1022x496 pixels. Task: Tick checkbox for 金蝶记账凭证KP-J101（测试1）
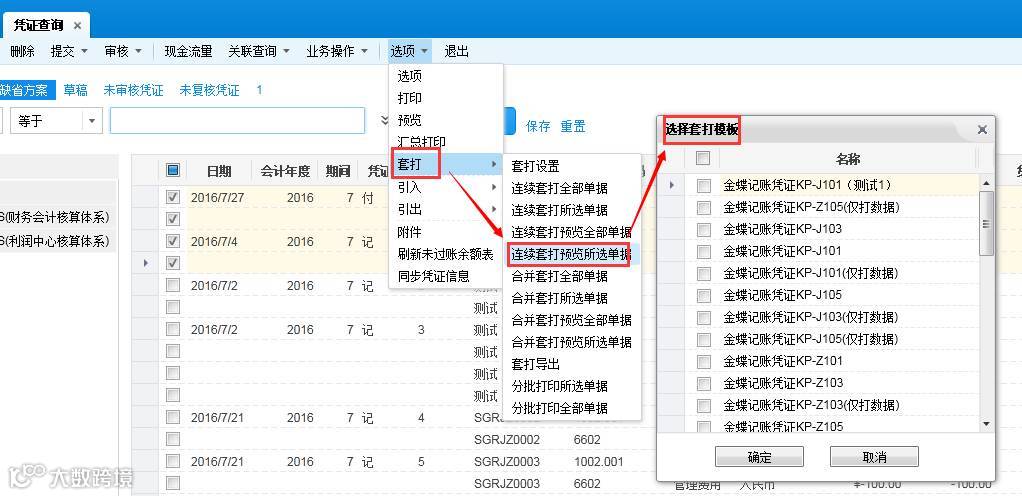pos(703,186)
